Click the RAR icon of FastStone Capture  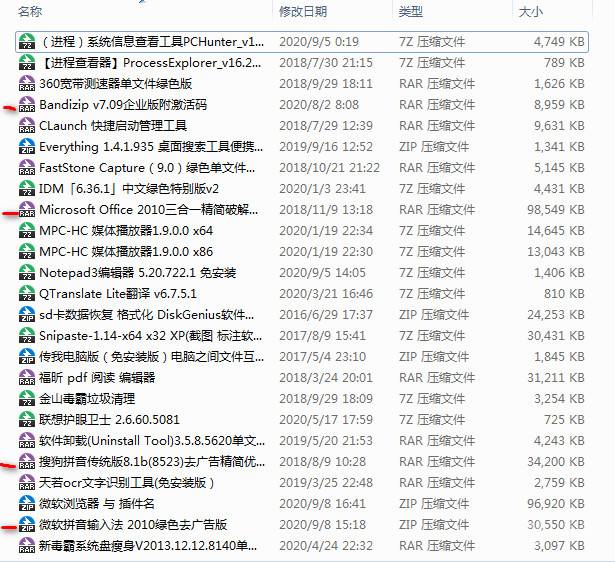(27, 168)
